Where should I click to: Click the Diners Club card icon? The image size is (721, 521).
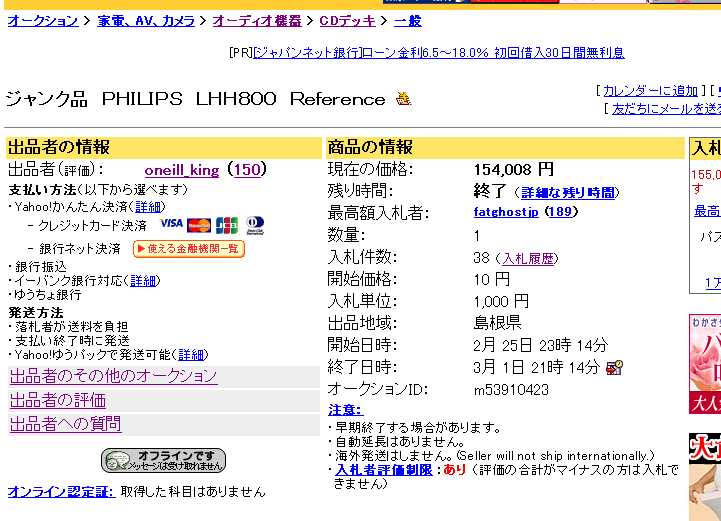pyautogui.click(x=255, y=225)
